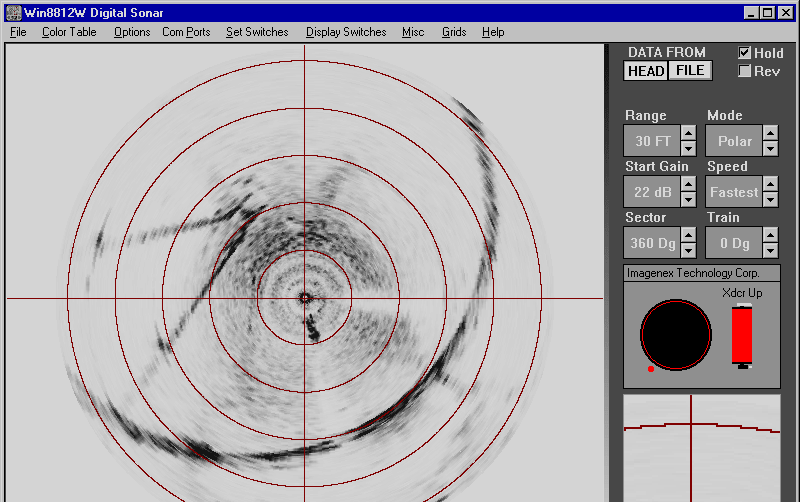Open the Options menu
The image size is (800, 502).
pos(132,32)
